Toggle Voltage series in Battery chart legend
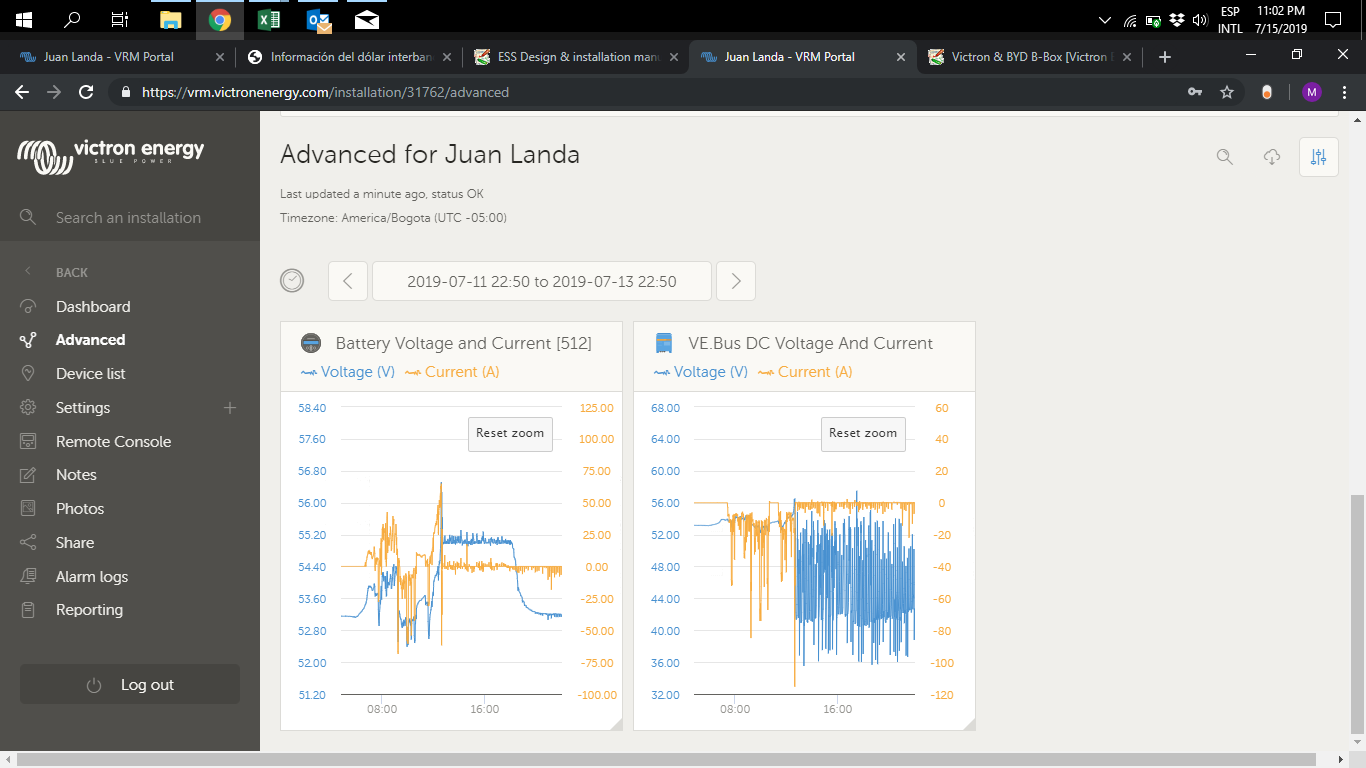This screenshot has height=768, width=1366. [x=348, y=372]
